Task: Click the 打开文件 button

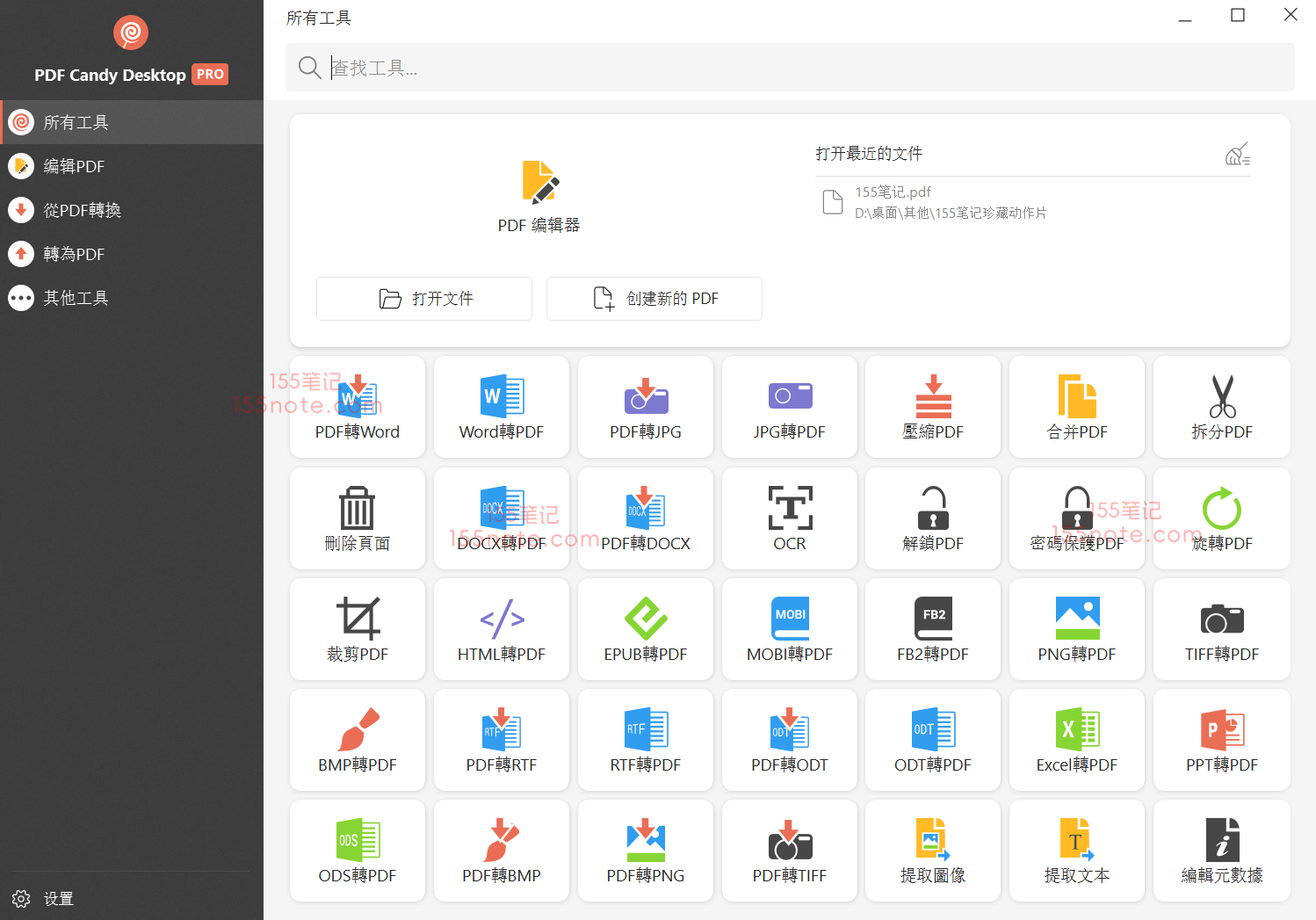Action: [424, 299]
